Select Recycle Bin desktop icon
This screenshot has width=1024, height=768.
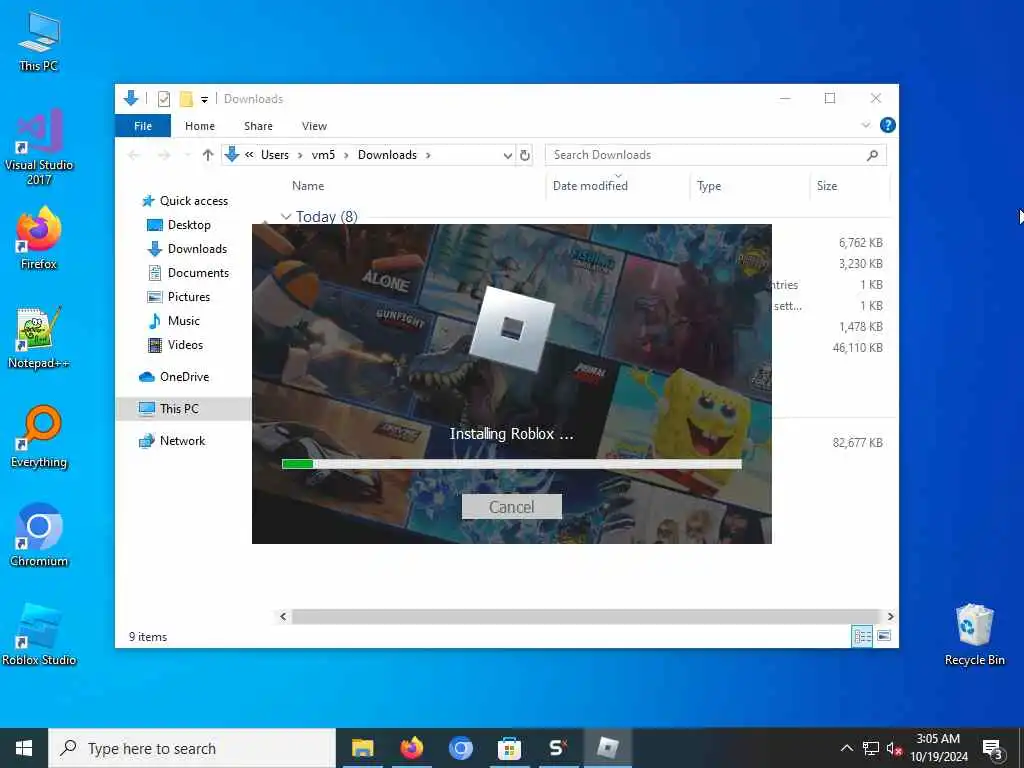[x=974, y=635]
